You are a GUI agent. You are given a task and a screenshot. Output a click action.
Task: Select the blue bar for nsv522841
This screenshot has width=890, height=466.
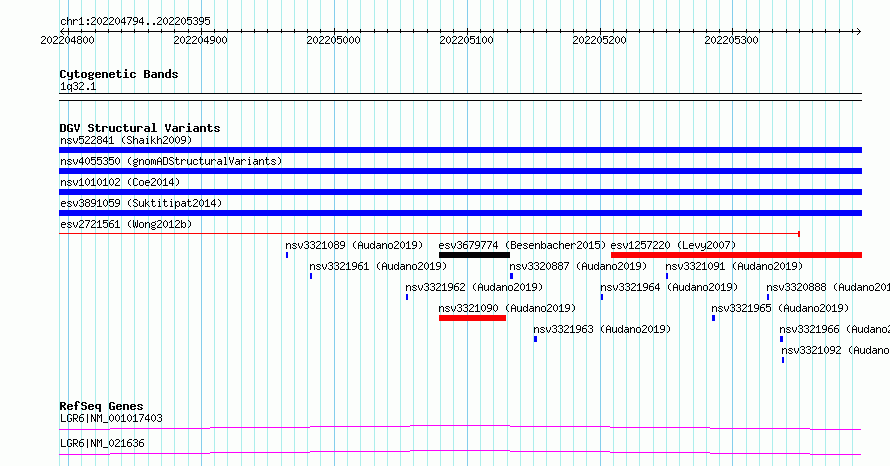click(x=460, y=150)
